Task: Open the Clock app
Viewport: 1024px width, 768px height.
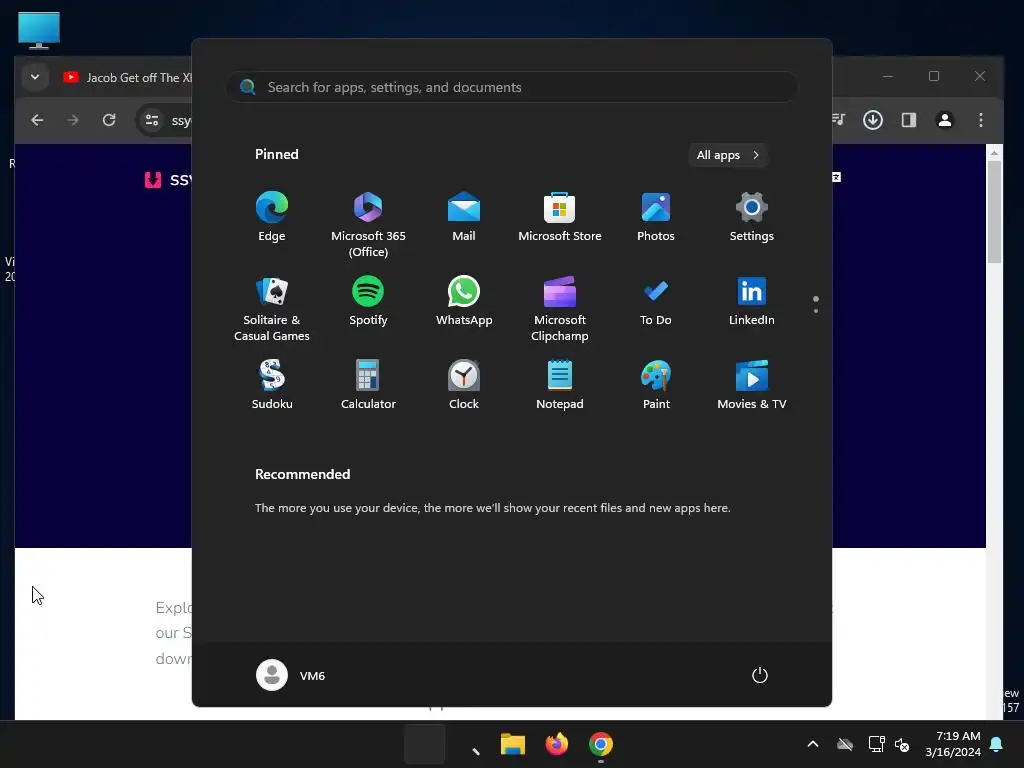Action: click(x=464, y=386)
